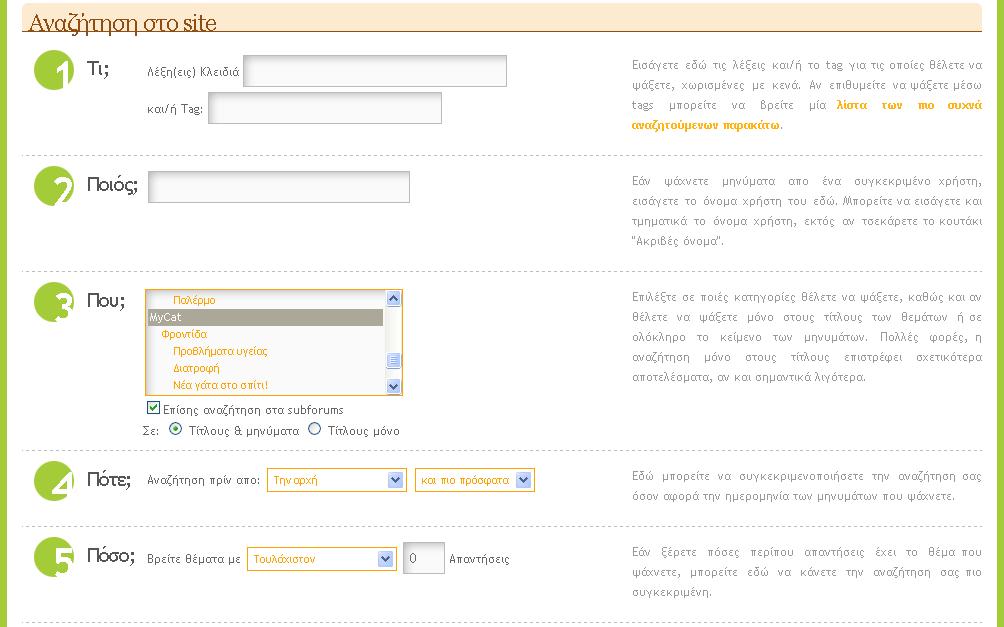Select 'Διατροφή' in the forum list

pyautogui.click(x=195, y=368)
